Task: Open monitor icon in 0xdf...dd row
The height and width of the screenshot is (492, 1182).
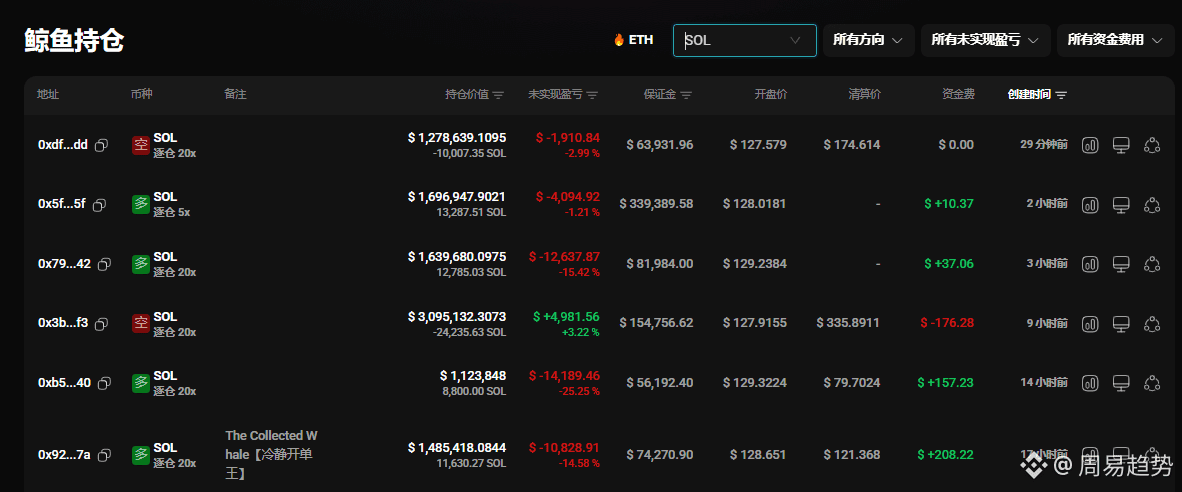Action: 1121,145
